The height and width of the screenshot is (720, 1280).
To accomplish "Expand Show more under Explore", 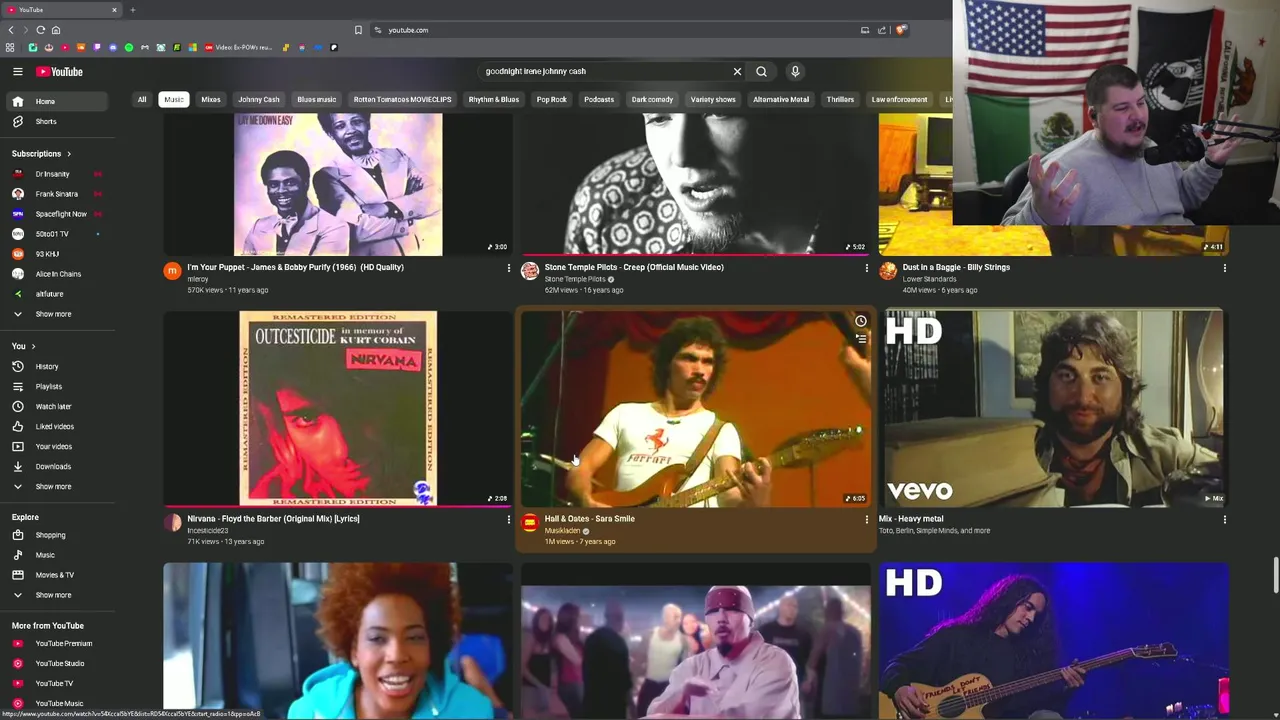I will [58, 595].
